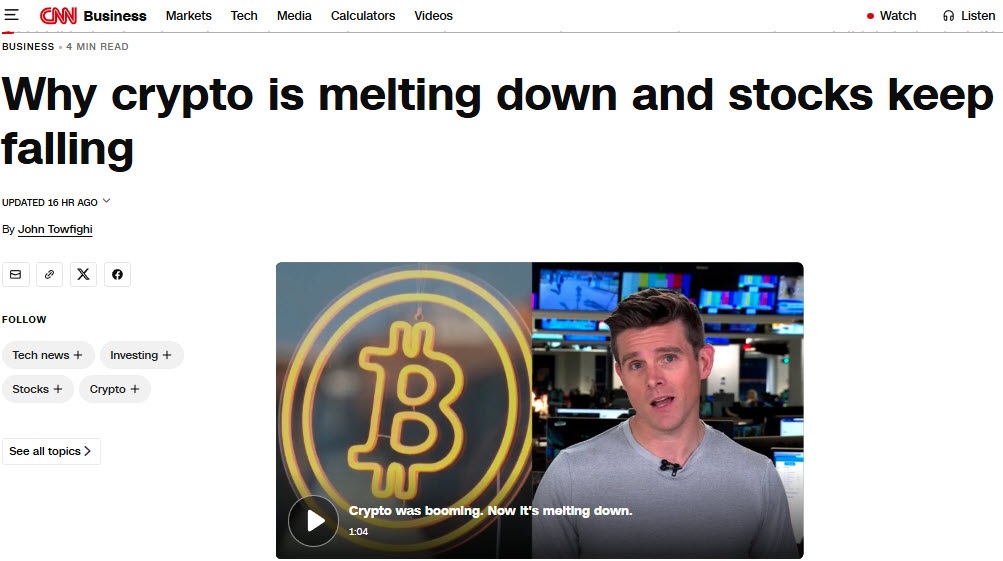This screenshot has height=561, width=1003.
Task: Follow the Investing topic
Action: [141, 355]
